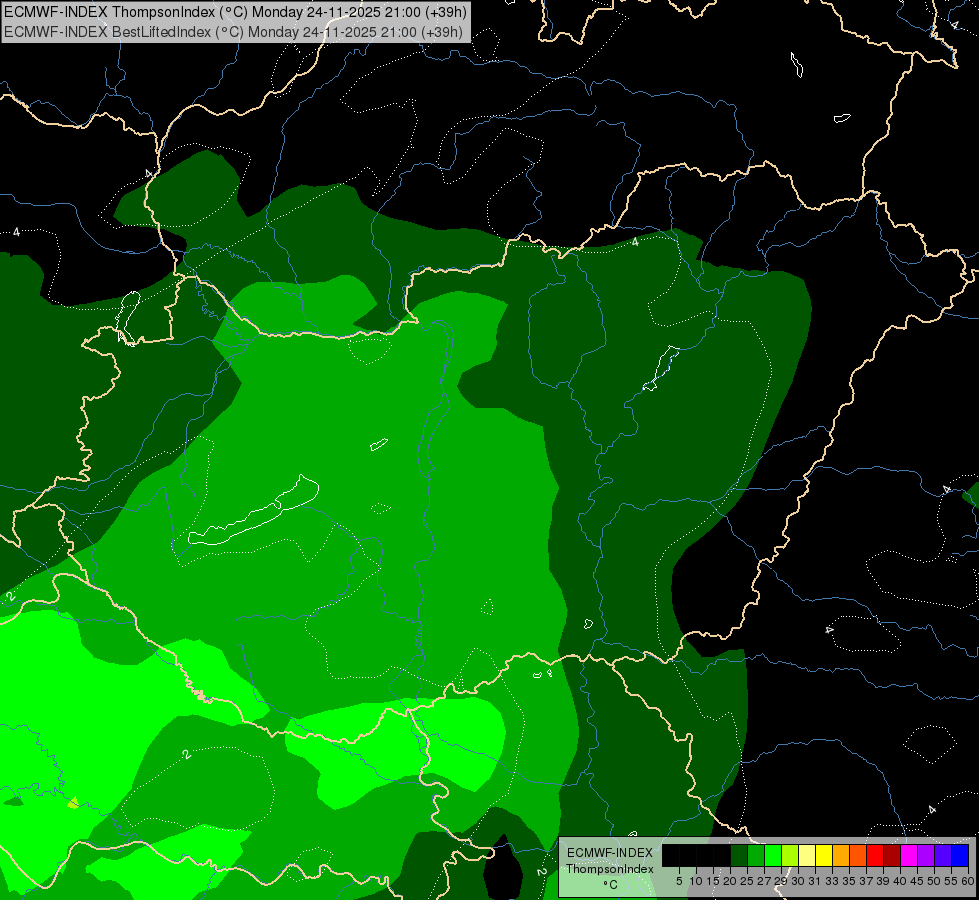Click the legend tick label '20'
Screen dimensions: 979x900
point(730,881)
